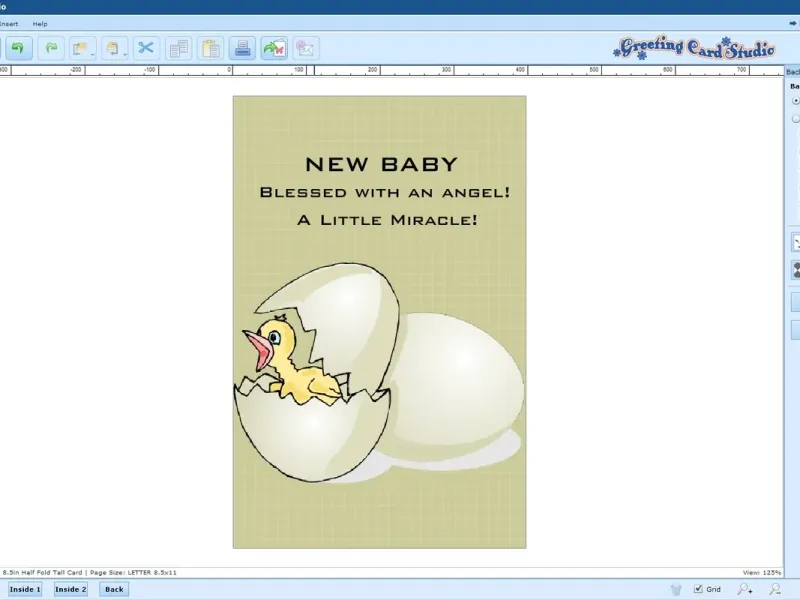Image resolution: width=800 pixels, height=600 pixels.
Task: Click the card size status bar text
Action: coord(89,572)
